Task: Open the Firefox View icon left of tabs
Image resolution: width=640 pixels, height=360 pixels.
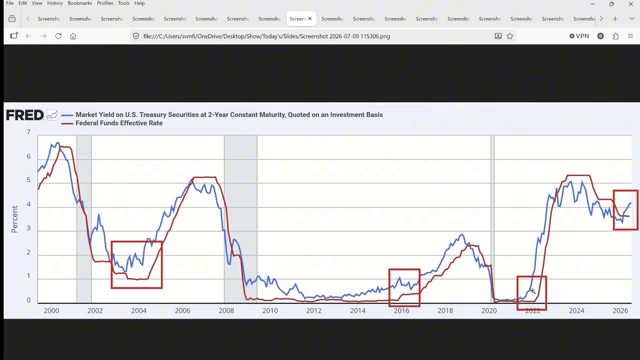Action: pos(12,19)
